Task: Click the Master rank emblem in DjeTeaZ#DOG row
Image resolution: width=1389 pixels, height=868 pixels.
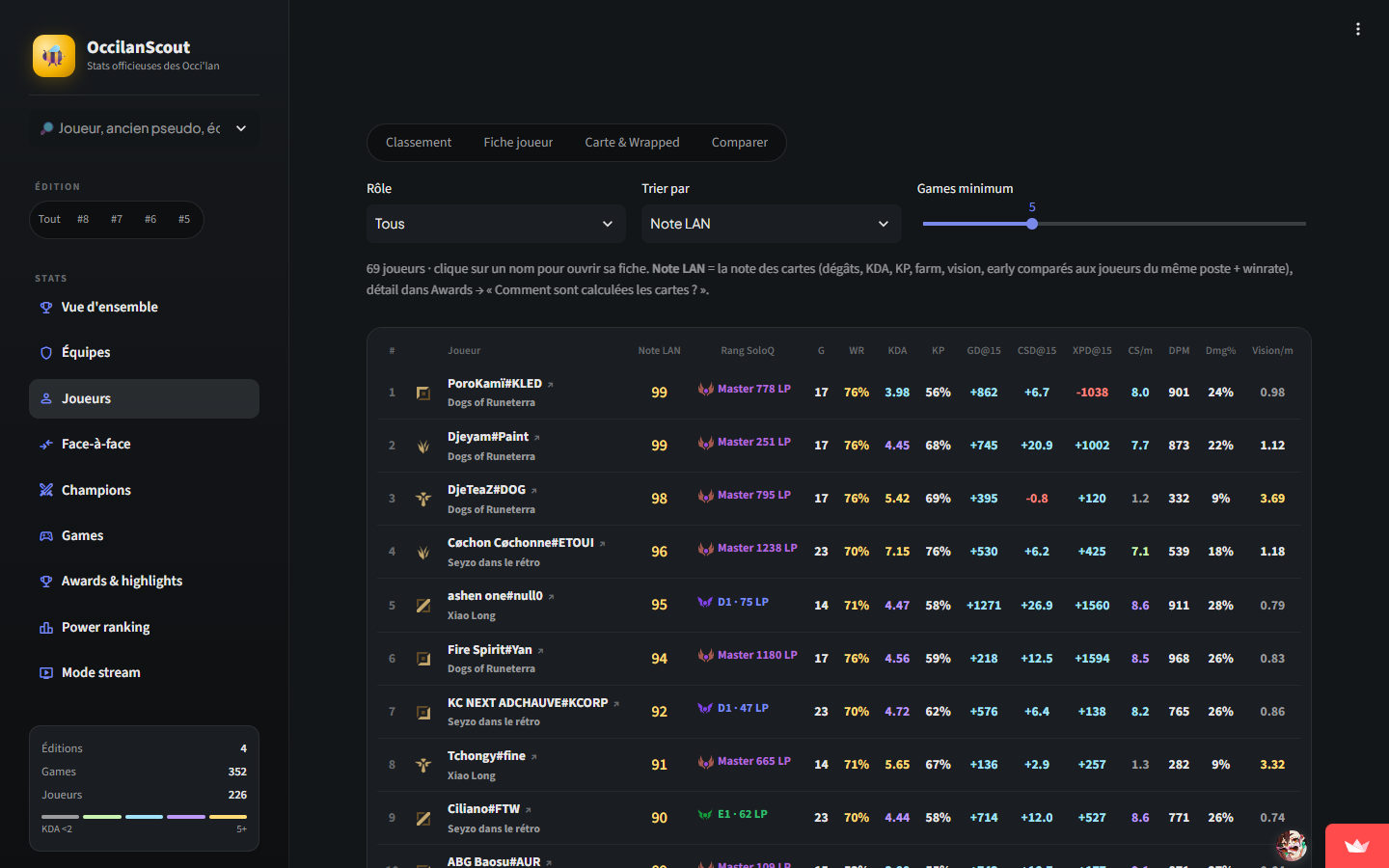Action: pyautogui.click(x=706, y=496)
